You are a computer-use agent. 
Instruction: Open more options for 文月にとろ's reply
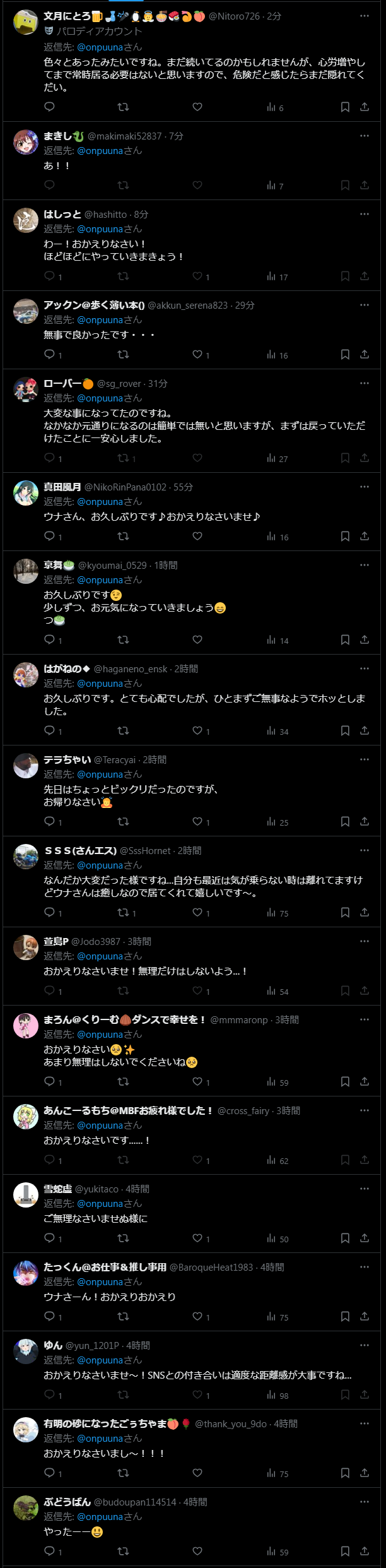pyautogui.click(x=365, y=16)
